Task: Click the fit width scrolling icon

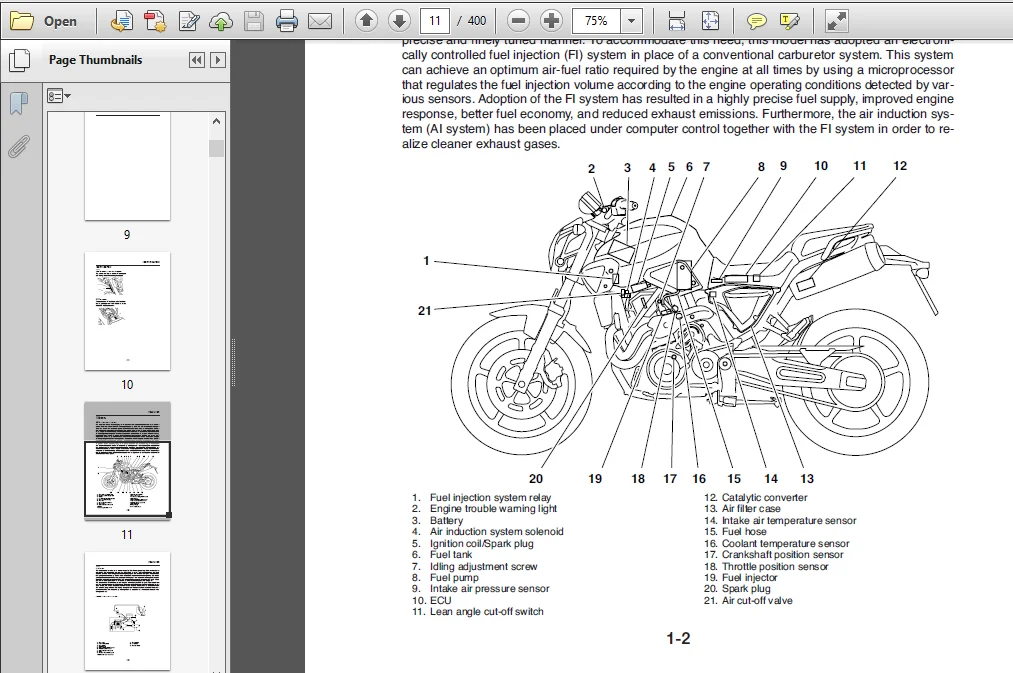Action: [x=676, y=21]
